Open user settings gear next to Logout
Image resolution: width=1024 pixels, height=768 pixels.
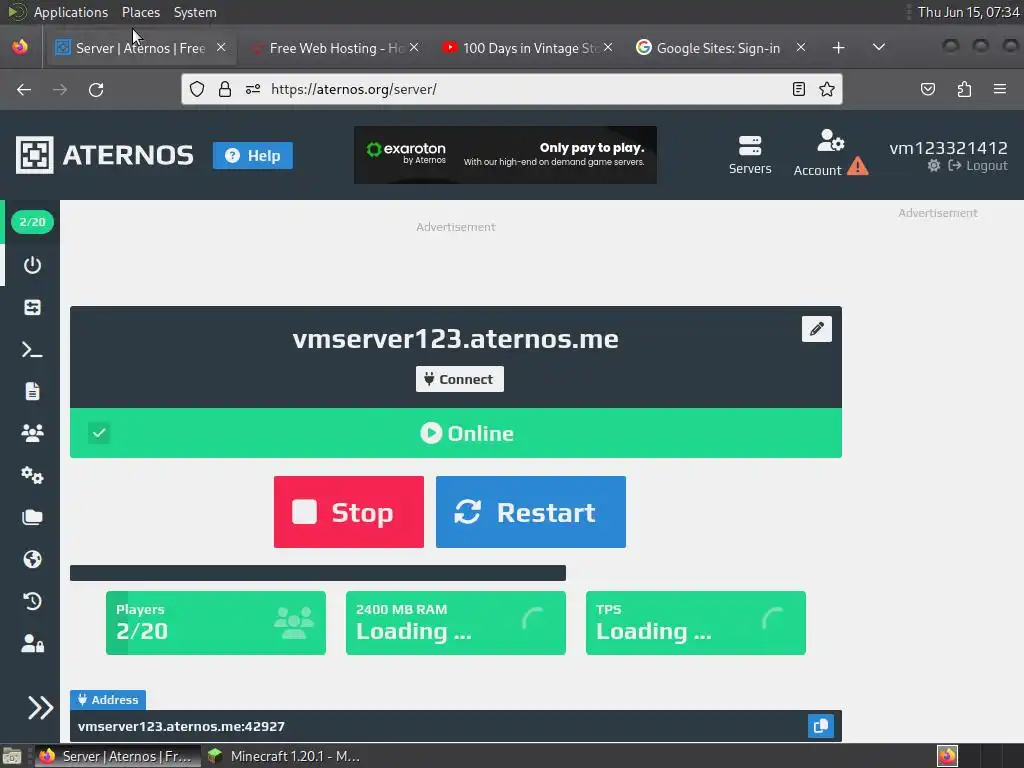934,166
